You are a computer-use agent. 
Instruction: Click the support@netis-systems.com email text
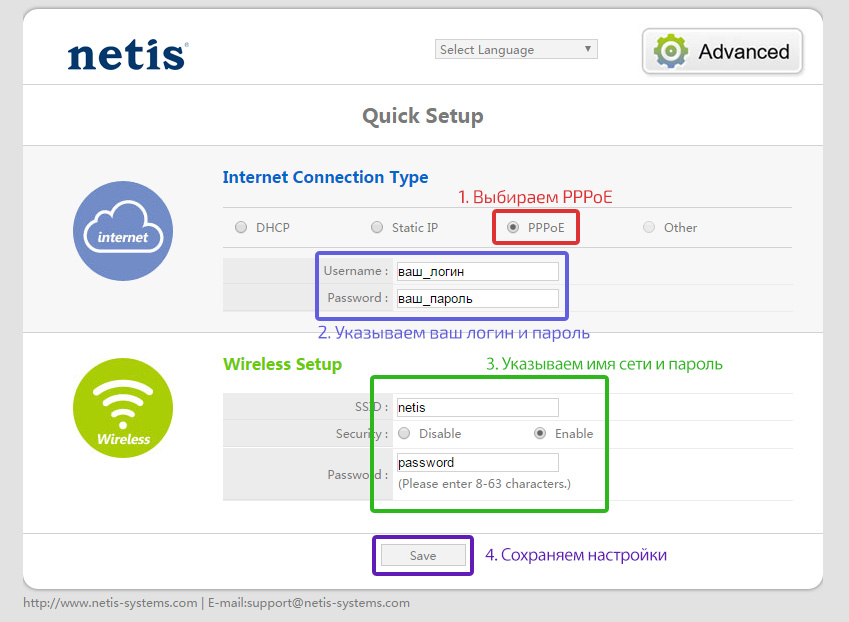tap(328, 603)
